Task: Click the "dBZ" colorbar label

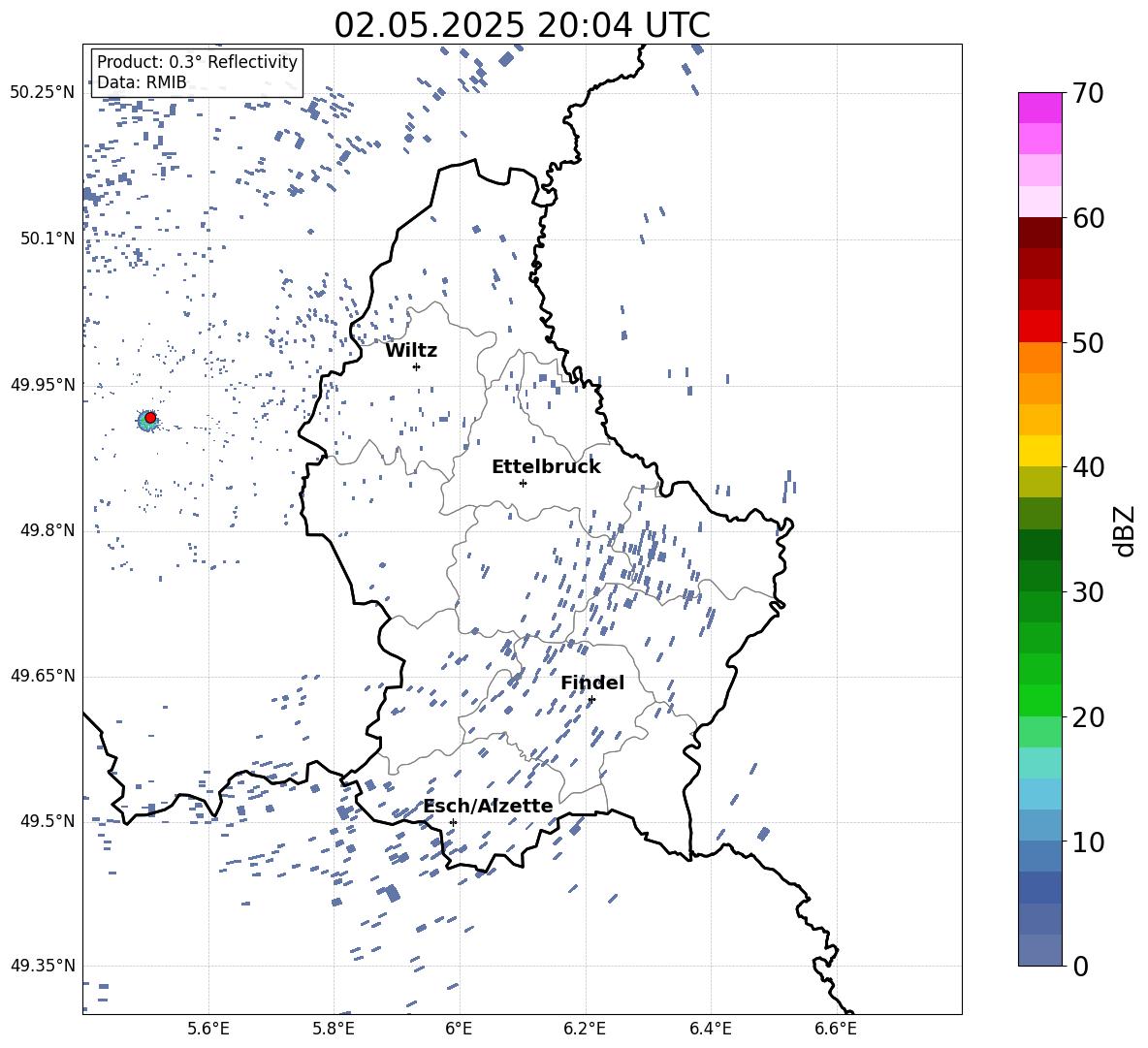Action: pyautogui.click(x=1123, y=530)
